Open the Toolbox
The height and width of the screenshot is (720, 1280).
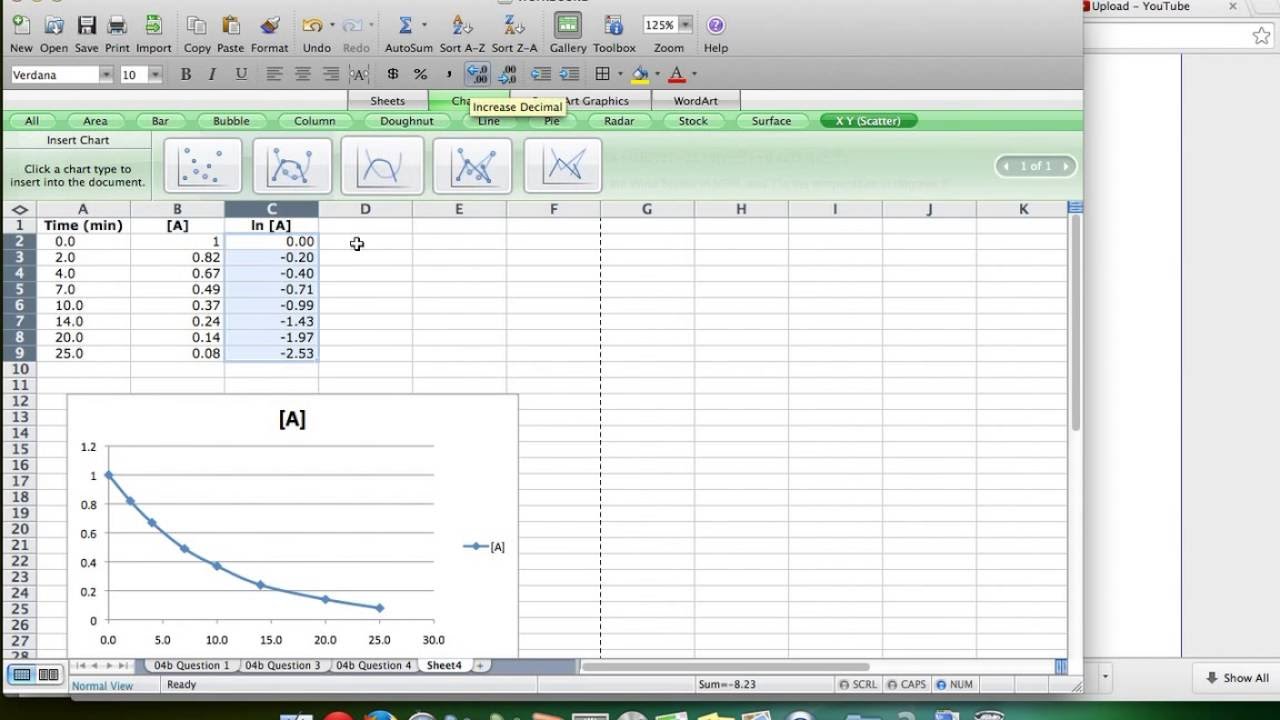point(613,26)
